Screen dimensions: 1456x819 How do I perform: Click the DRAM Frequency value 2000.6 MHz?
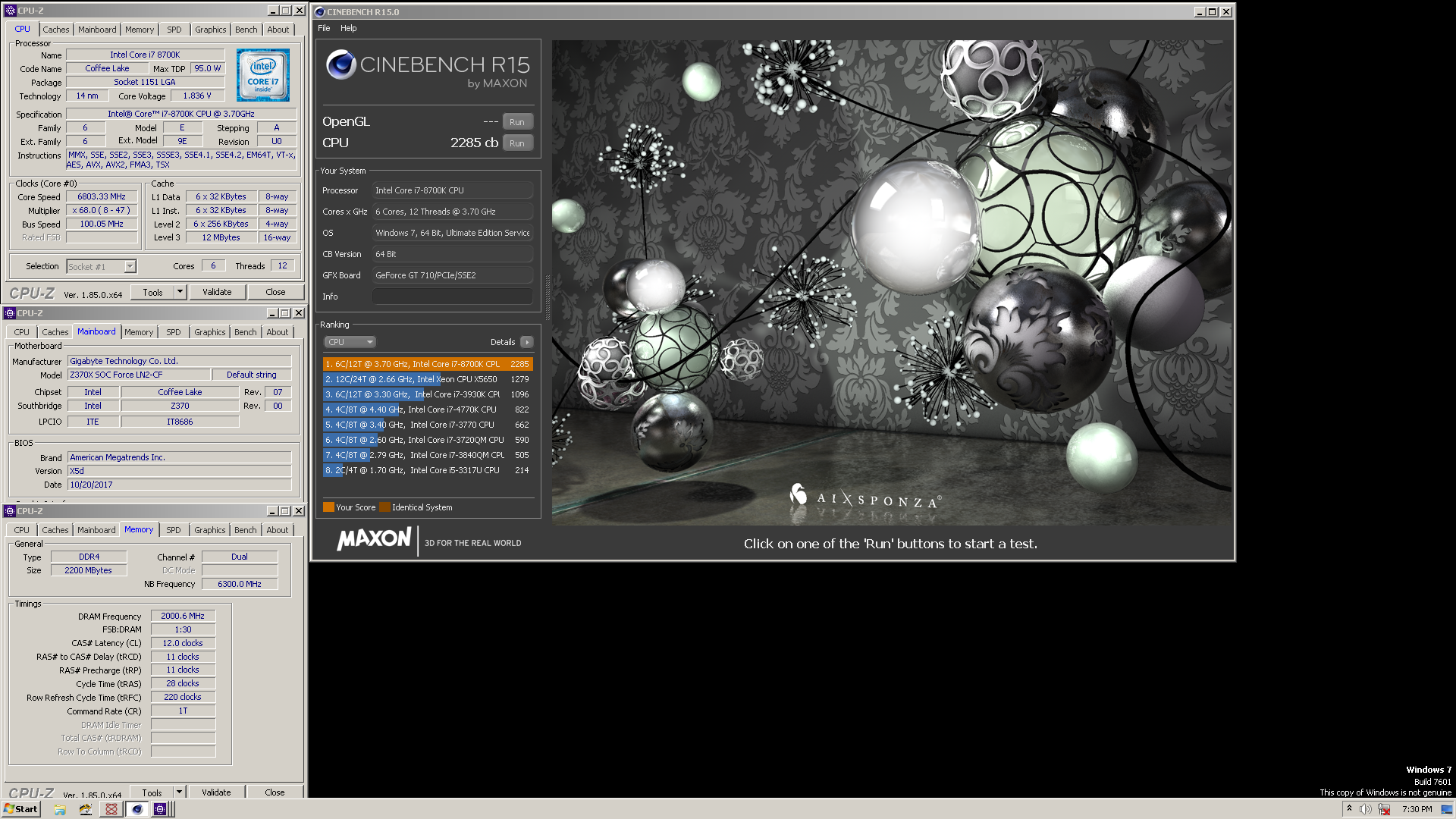(x=183, y=616)
